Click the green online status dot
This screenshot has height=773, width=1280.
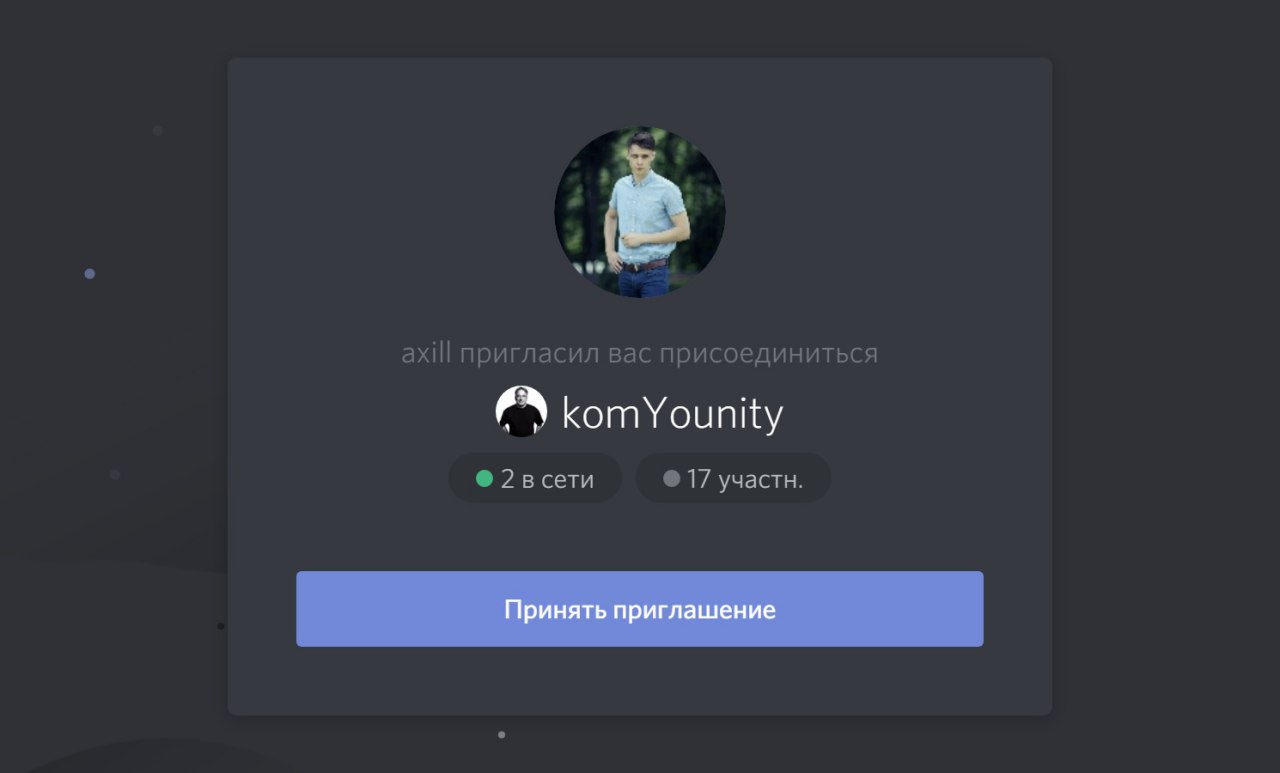484,479
